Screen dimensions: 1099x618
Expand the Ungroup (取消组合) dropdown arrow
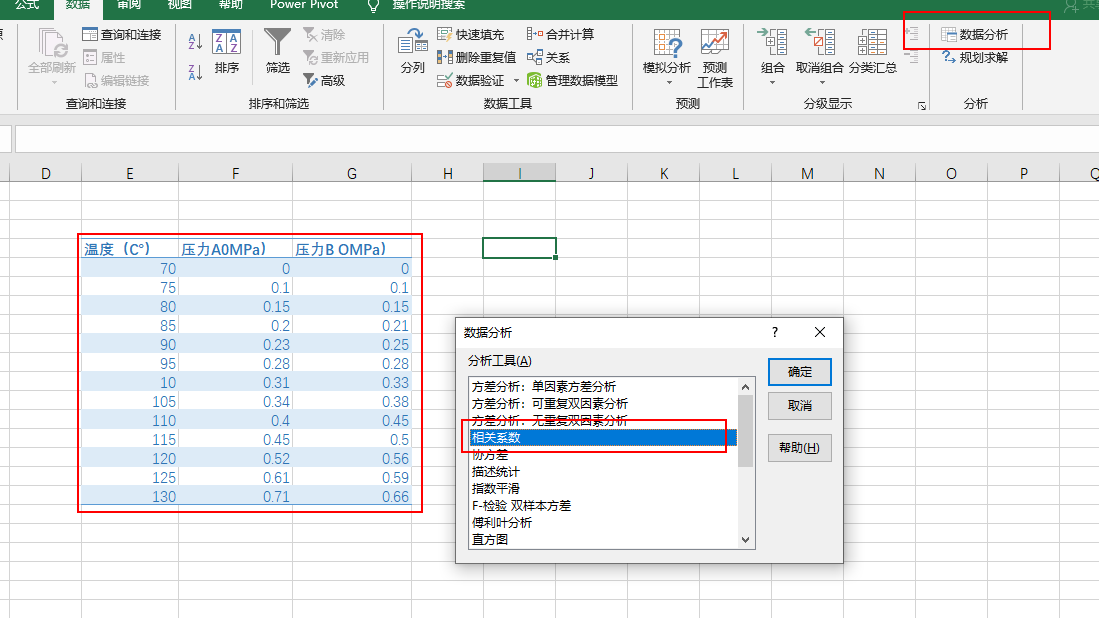coord(822,83)
